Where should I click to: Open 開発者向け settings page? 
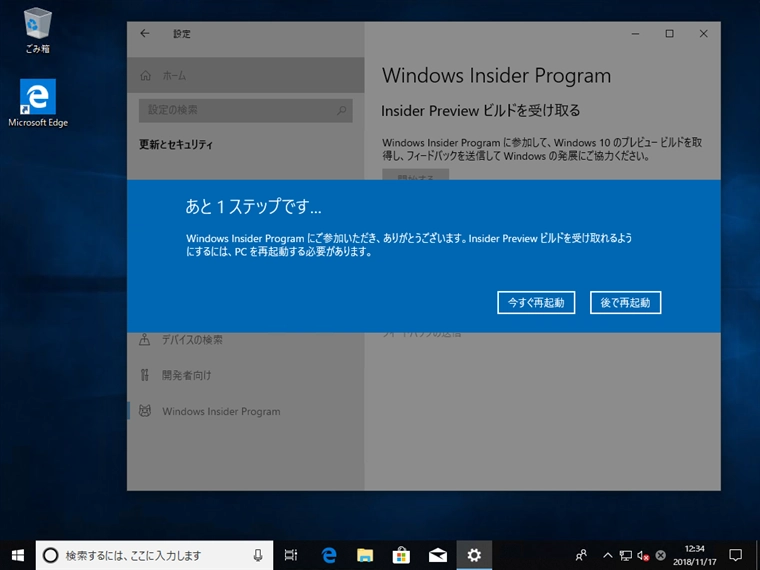(246, 375)
